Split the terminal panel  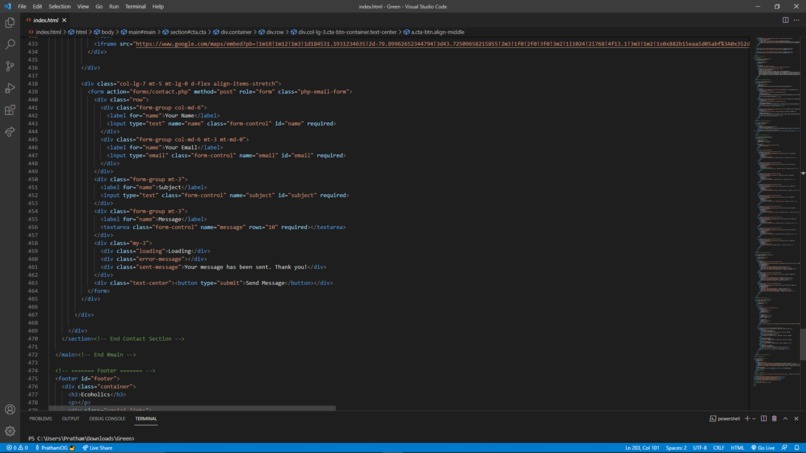pos(764,419)
